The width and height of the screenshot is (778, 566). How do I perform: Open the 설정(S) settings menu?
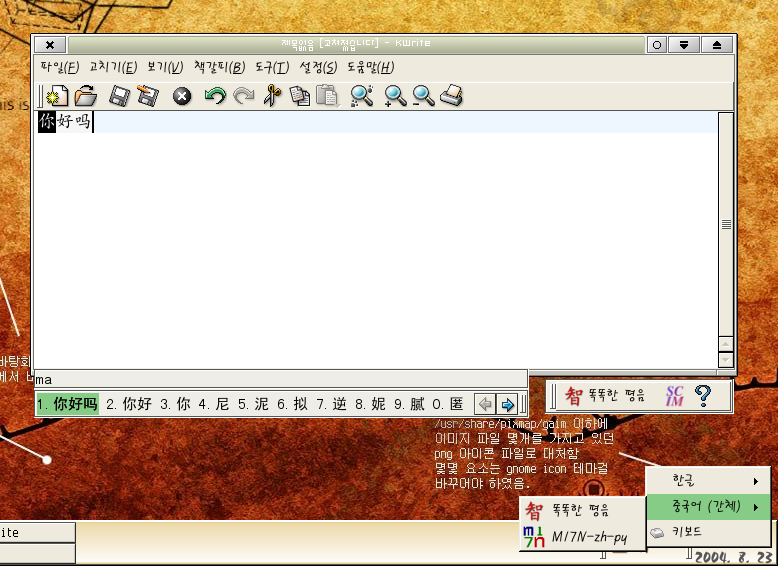(x=318, y=68)
